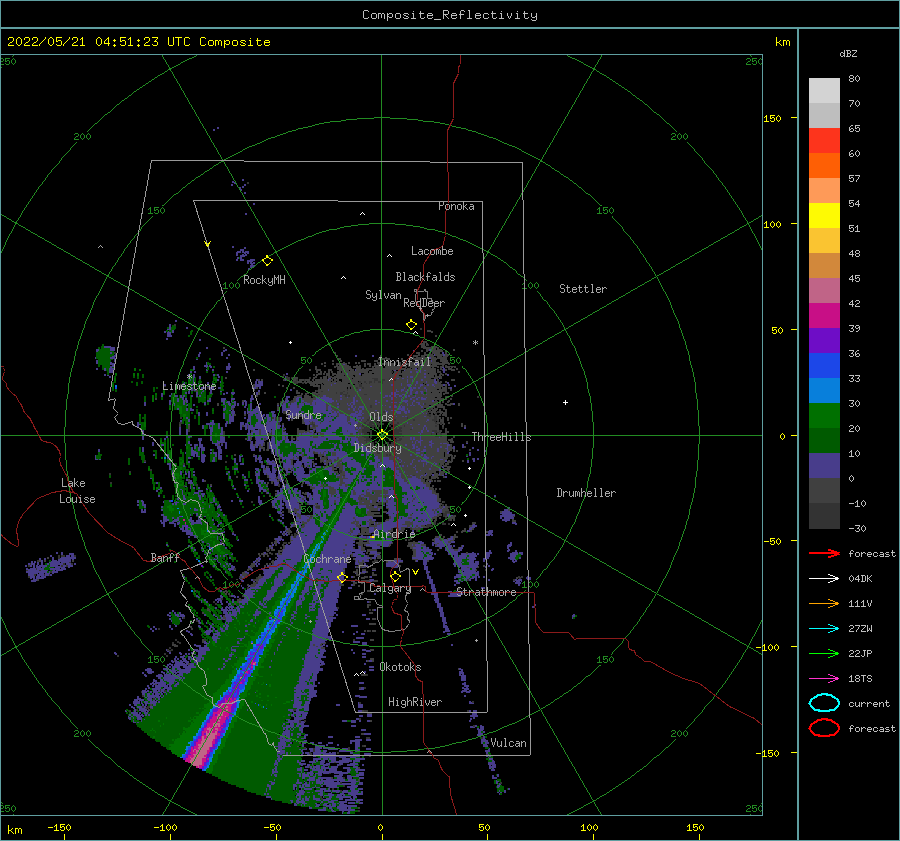
Task: Click the magenta 18TS arrow icon
Action: pyautogui.click(x=824, y=679)
